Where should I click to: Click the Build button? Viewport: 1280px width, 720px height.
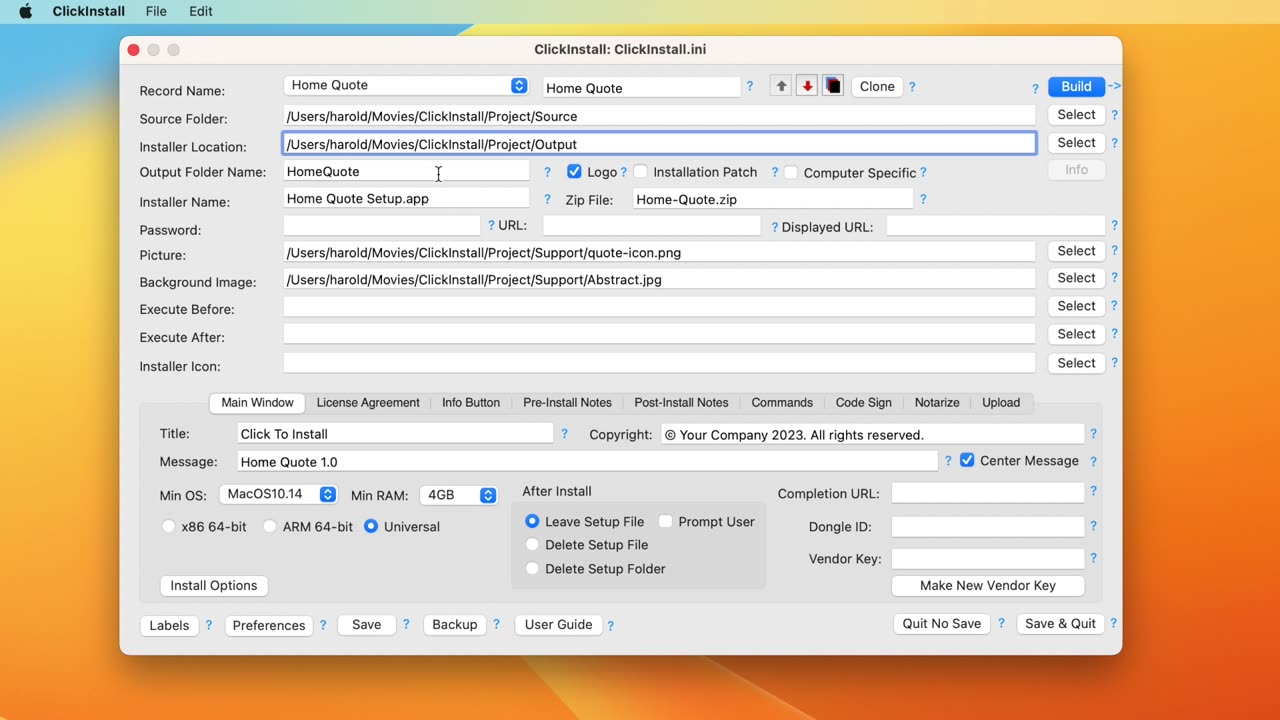point(1076,86)
